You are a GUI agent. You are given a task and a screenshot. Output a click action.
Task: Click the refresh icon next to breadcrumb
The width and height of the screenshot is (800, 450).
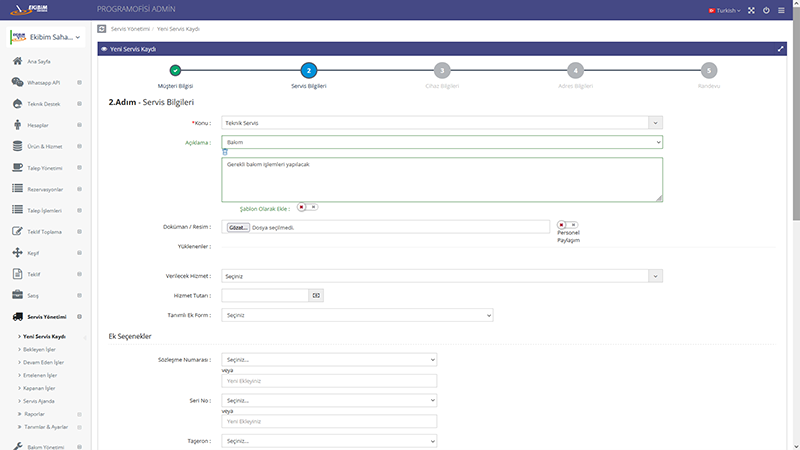coord(101,29)
